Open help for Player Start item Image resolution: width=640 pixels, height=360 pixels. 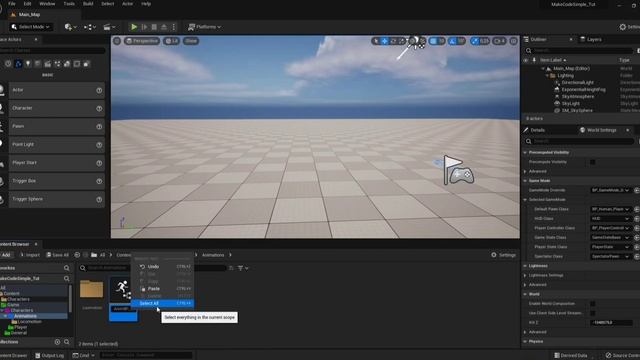(99, 163)
